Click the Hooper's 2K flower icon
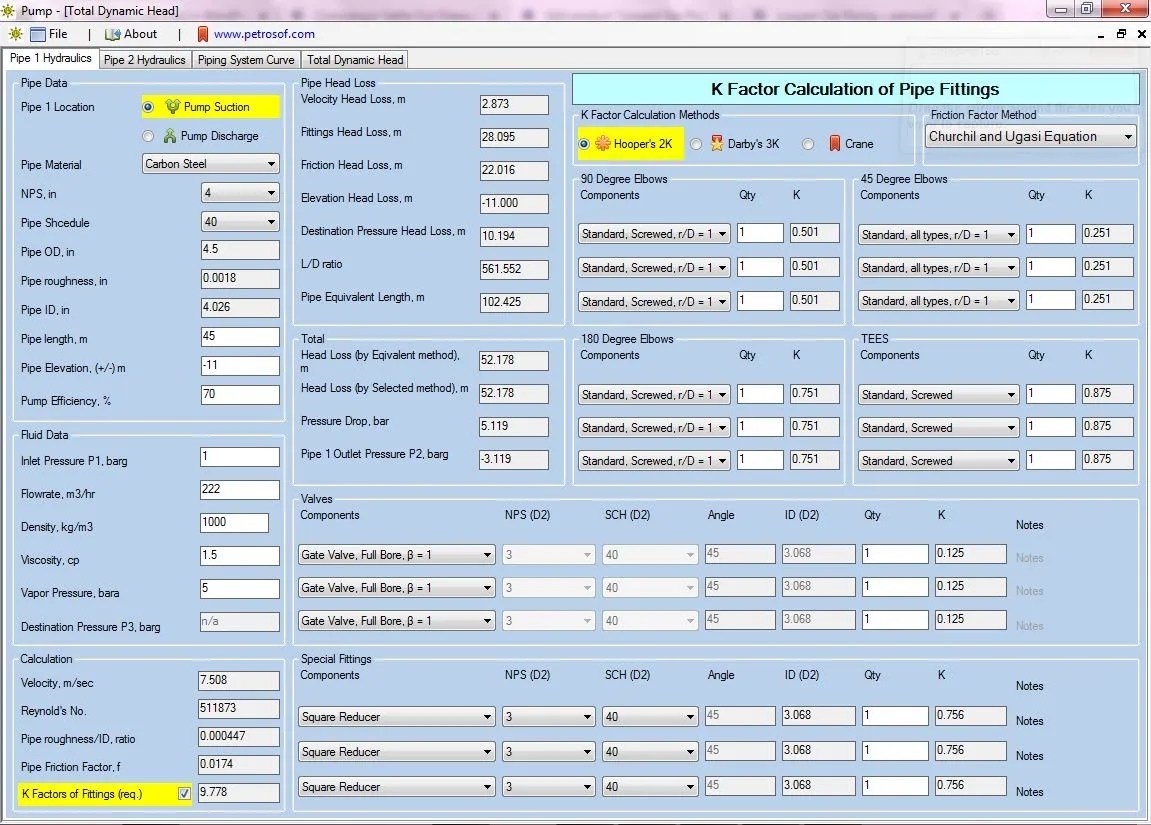 tap(602, 143)
